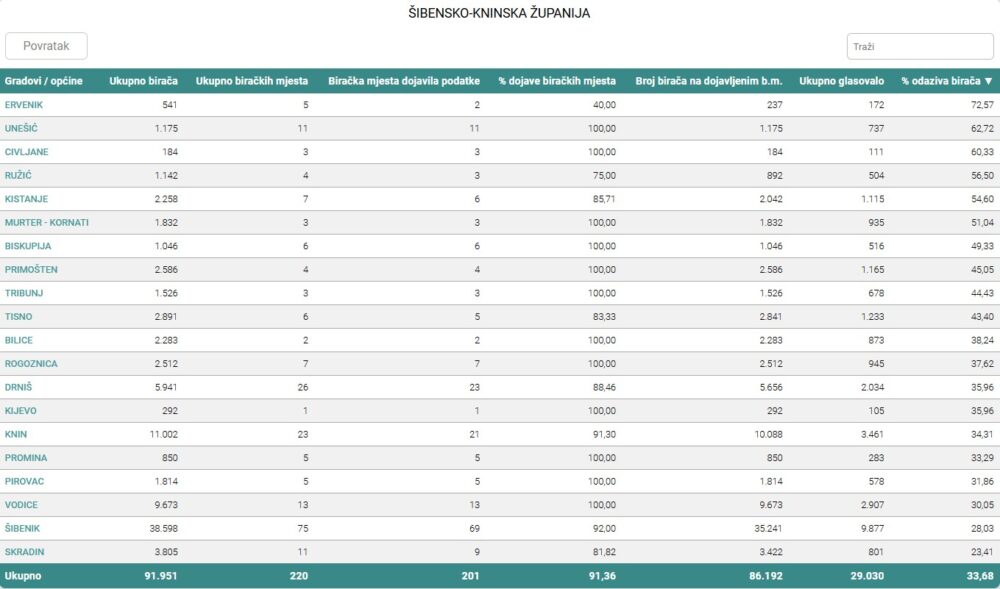
Task: Sort by Ukupno biračkih mjesta header
Action: pos(253,81)
